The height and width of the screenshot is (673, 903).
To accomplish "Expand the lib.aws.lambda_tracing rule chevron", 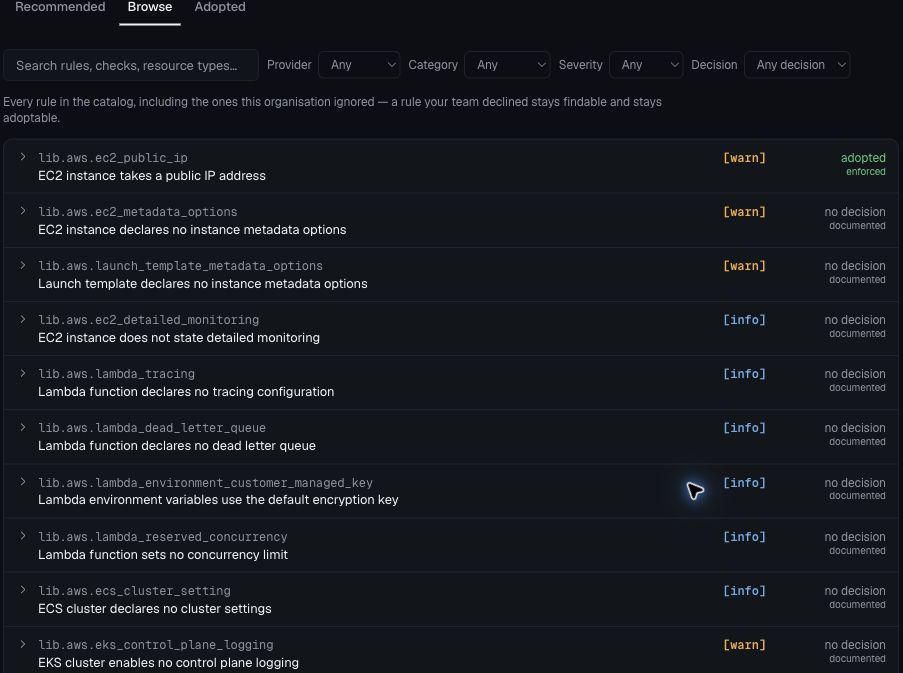I will click(23, 373).
